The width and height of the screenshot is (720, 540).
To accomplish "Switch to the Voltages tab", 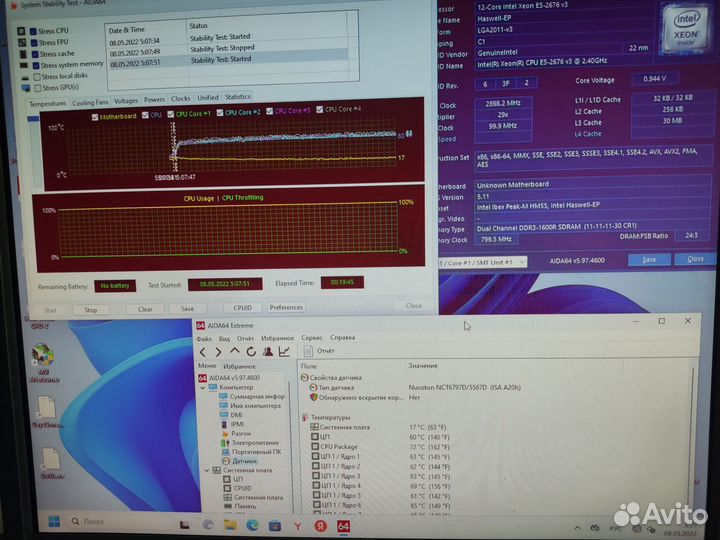I will point(126,101).
